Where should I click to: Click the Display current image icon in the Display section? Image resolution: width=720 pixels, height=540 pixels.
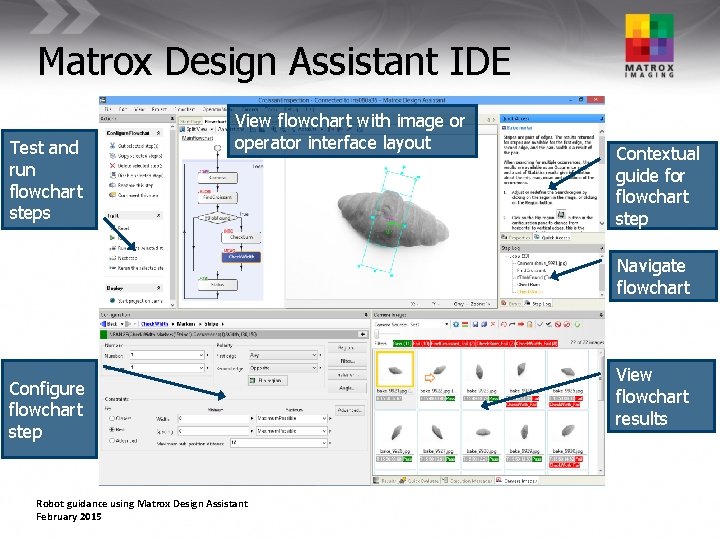[112, 301]
